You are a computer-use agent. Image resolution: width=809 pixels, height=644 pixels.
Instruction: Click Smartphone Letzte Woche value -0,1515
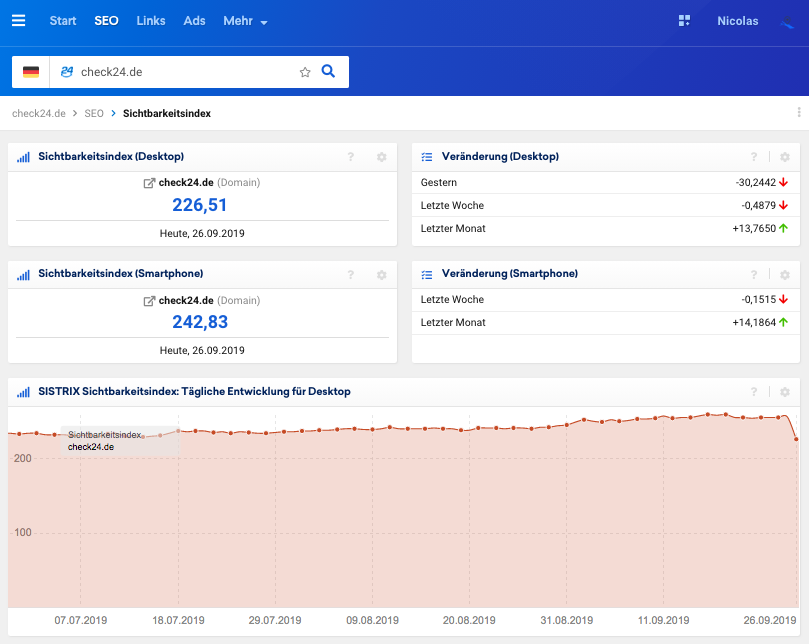pyautogui.click(x=758, y=299)
